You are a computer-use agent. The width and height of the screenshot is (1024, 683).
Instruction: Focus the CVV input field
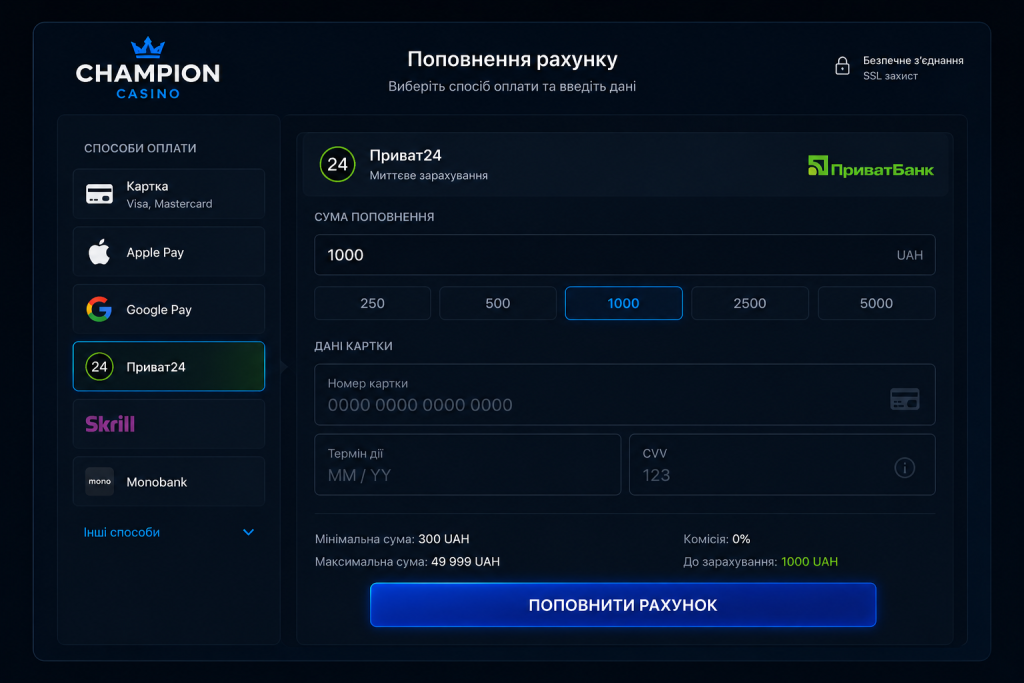coord(782,464)
